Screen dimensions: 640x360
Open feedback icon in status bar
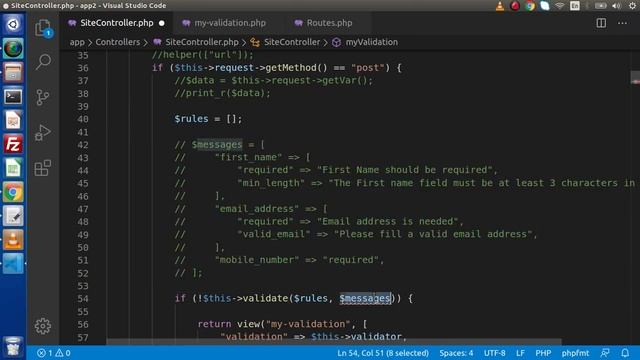pos(605,353)
